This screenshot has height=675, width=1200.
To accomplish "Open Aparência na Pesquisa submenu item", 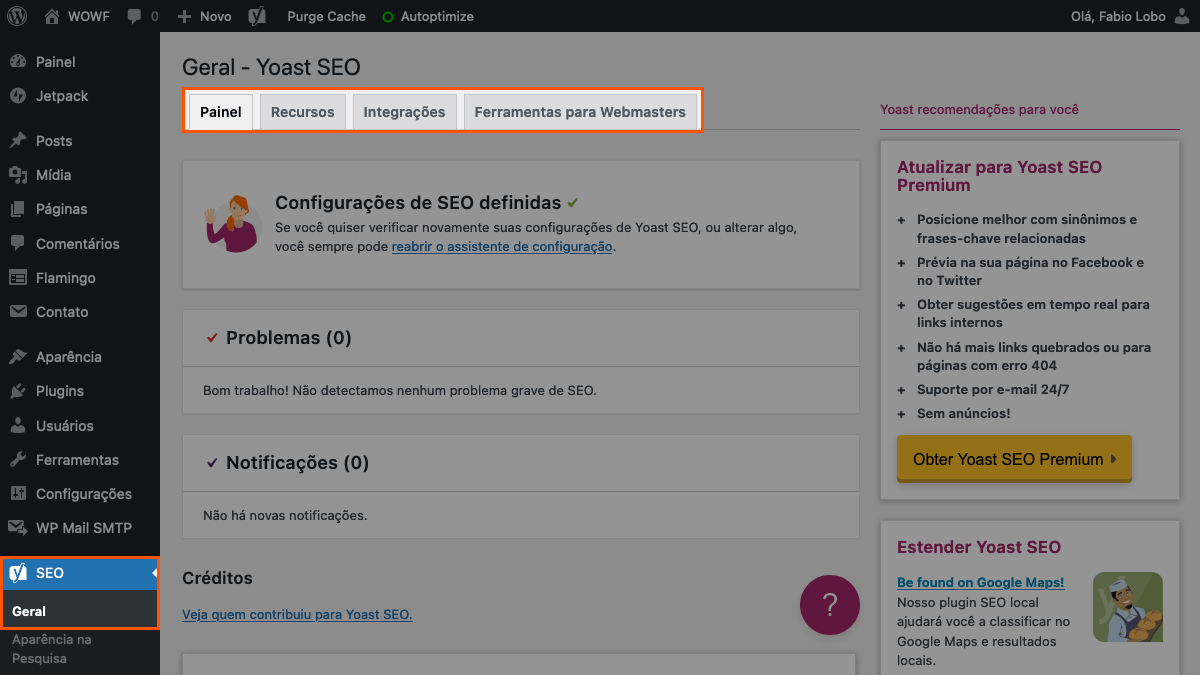I will tap(51, 649).
